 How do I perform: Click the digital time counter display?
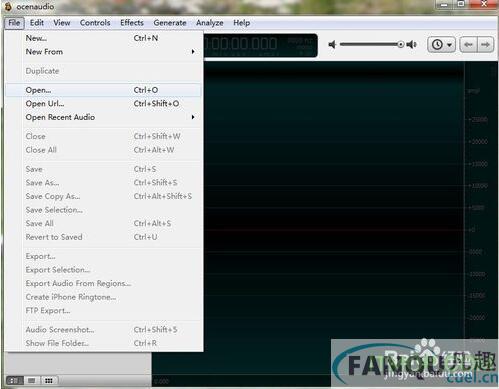260,45
